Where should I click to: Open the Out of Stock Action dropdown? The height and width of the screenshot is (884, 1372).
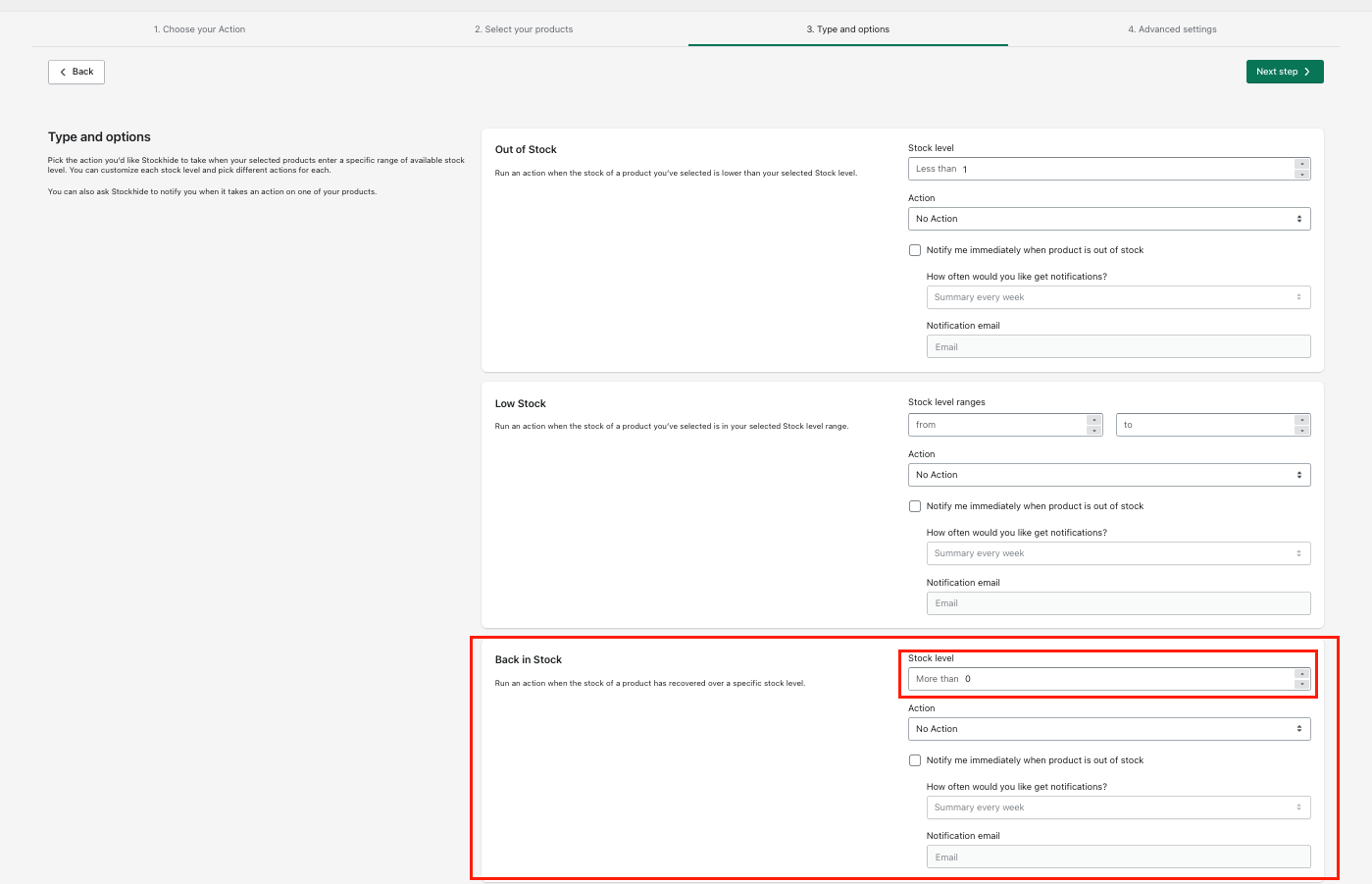(x=1109, y=219)
